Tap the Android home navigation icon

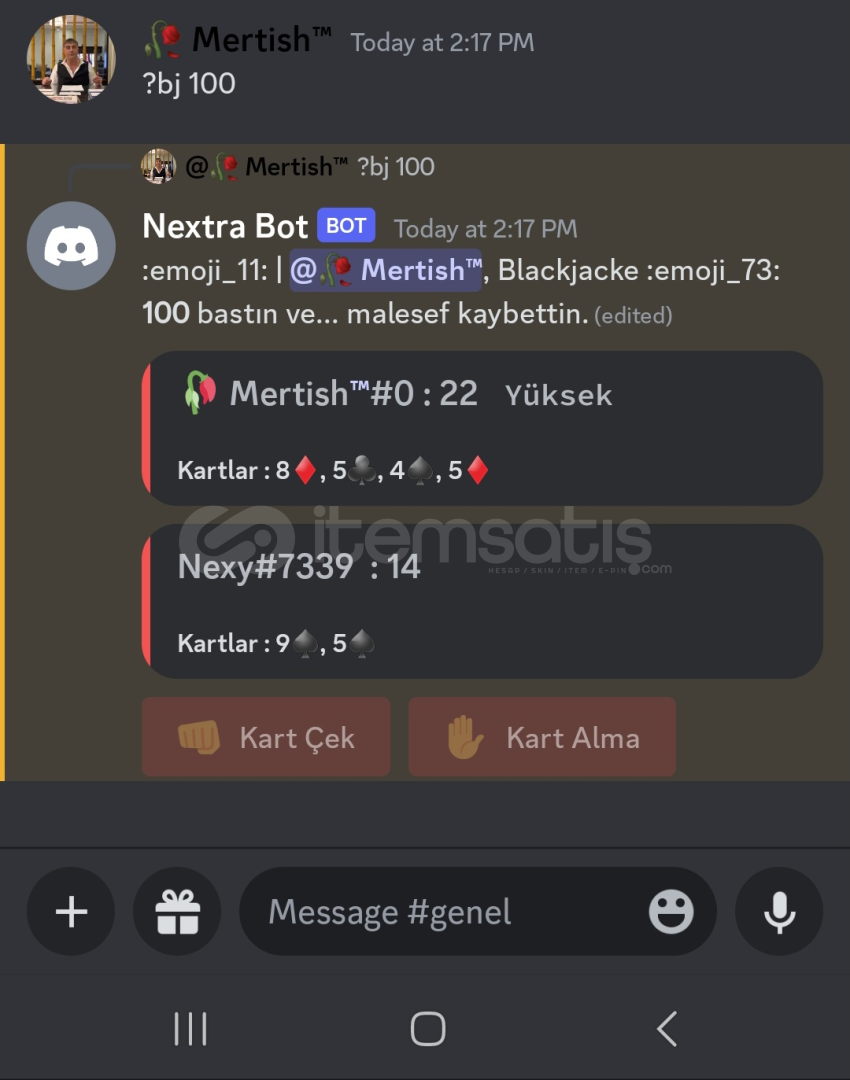tap(428, 1029)
